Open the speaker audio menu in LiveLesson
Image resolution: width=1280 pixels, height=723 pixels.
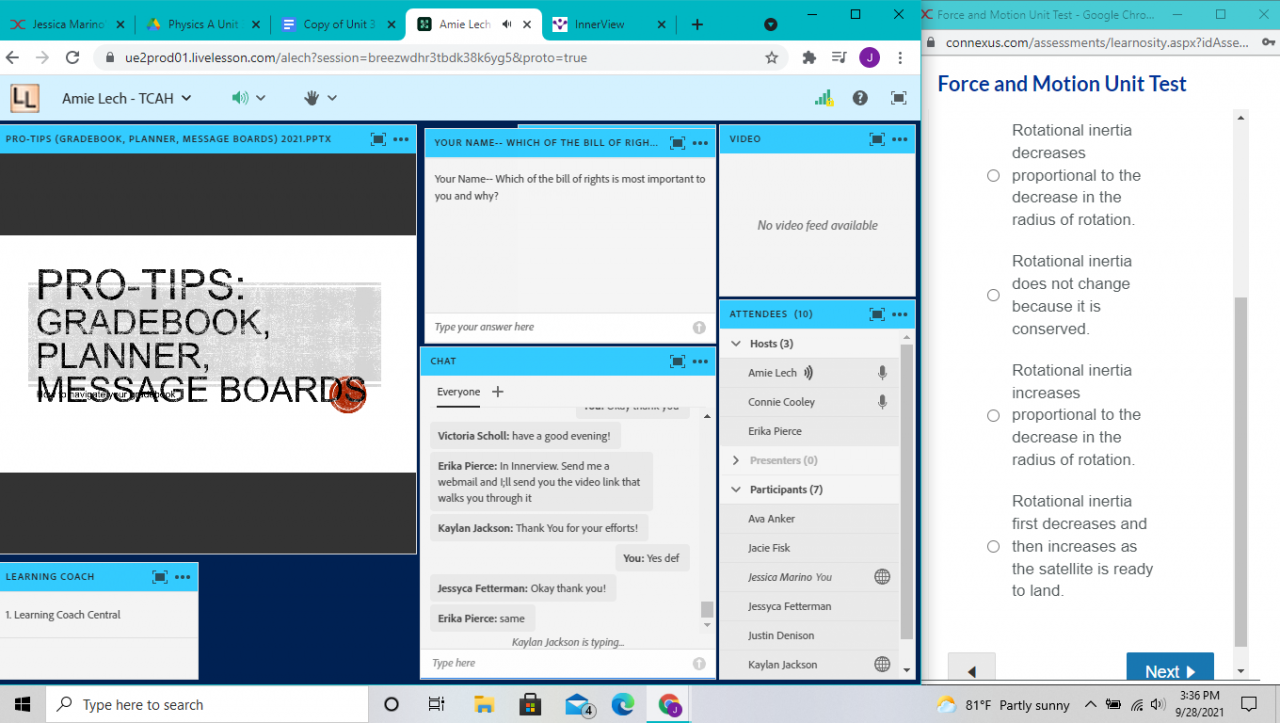tap(248, 98)
